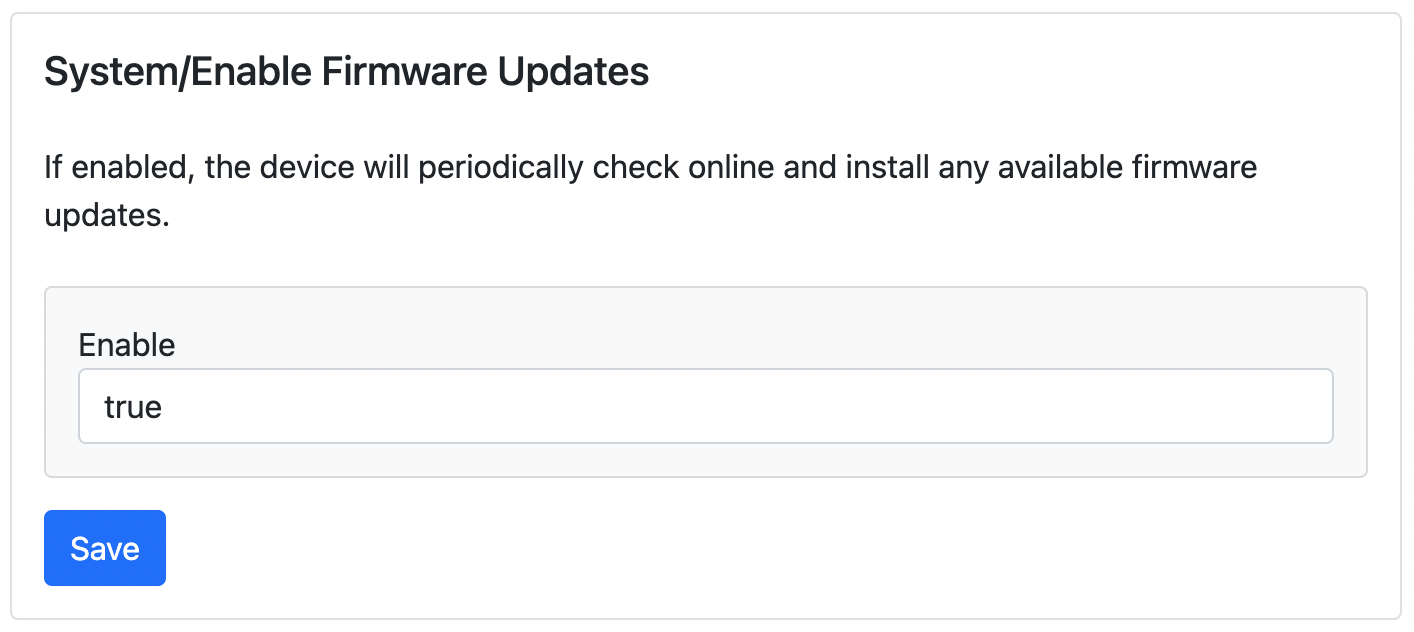Click the word "updates." on the second description line
1414x632 pixels.
[107, 216]
